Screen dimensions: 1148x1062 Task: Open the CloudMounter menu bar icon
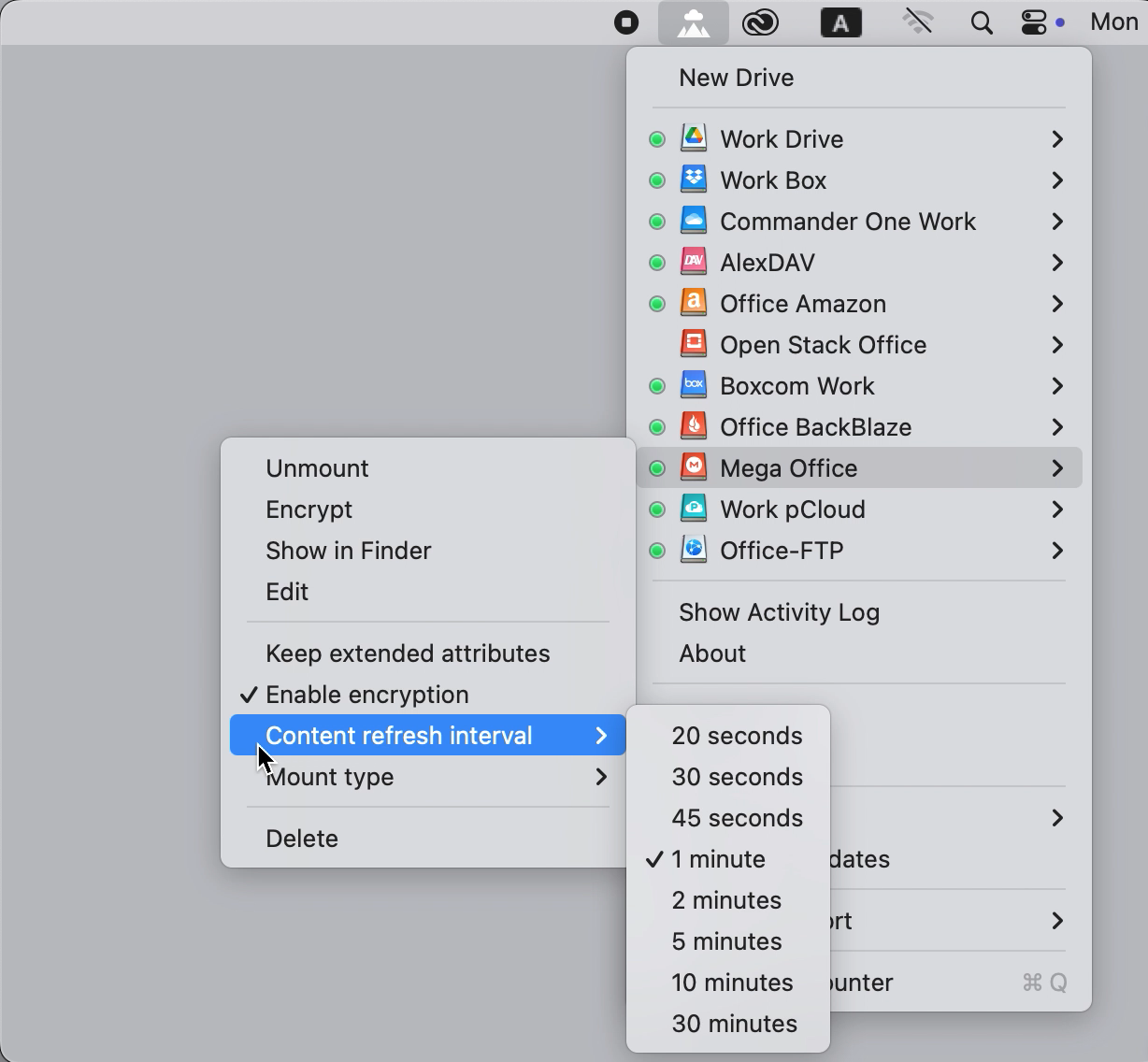coord(693,22)
